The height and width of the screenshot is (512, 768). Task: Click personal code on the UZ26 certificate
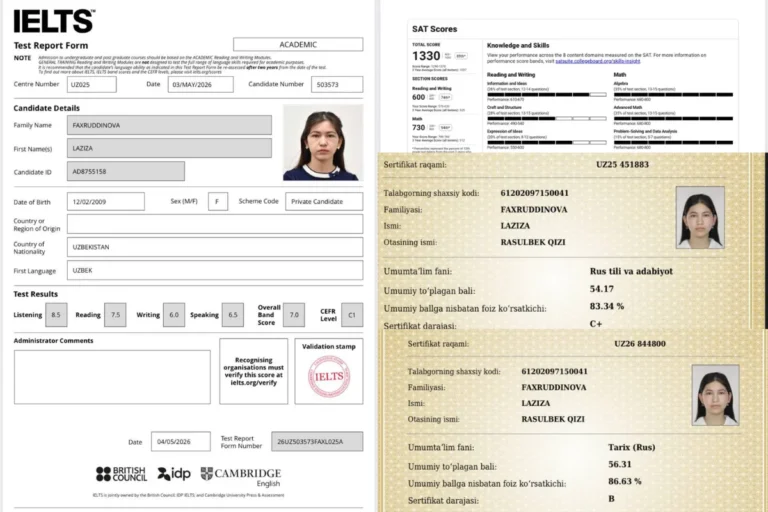pos(554,371)
